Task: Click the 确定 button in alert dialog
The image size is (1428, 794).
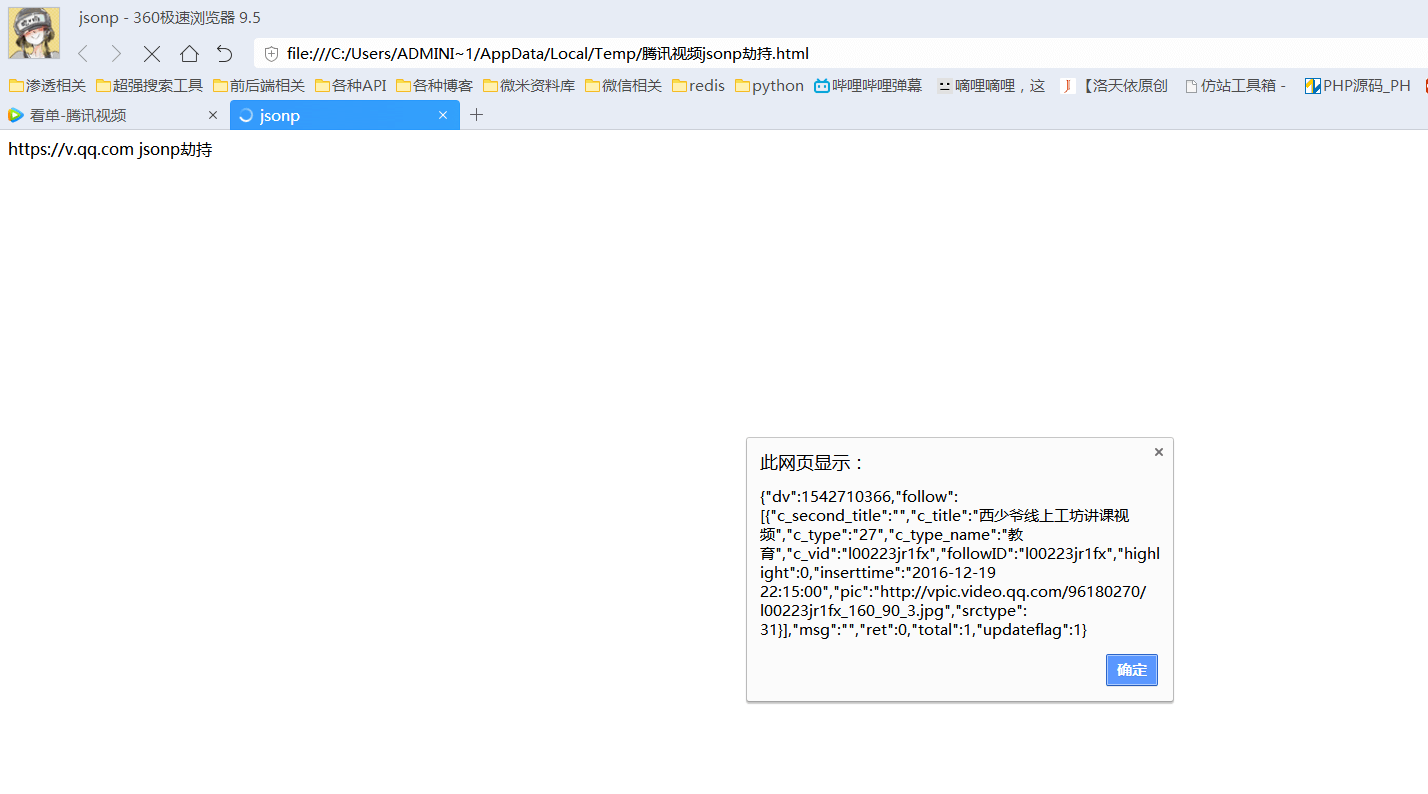Action: coord(1132,670)
